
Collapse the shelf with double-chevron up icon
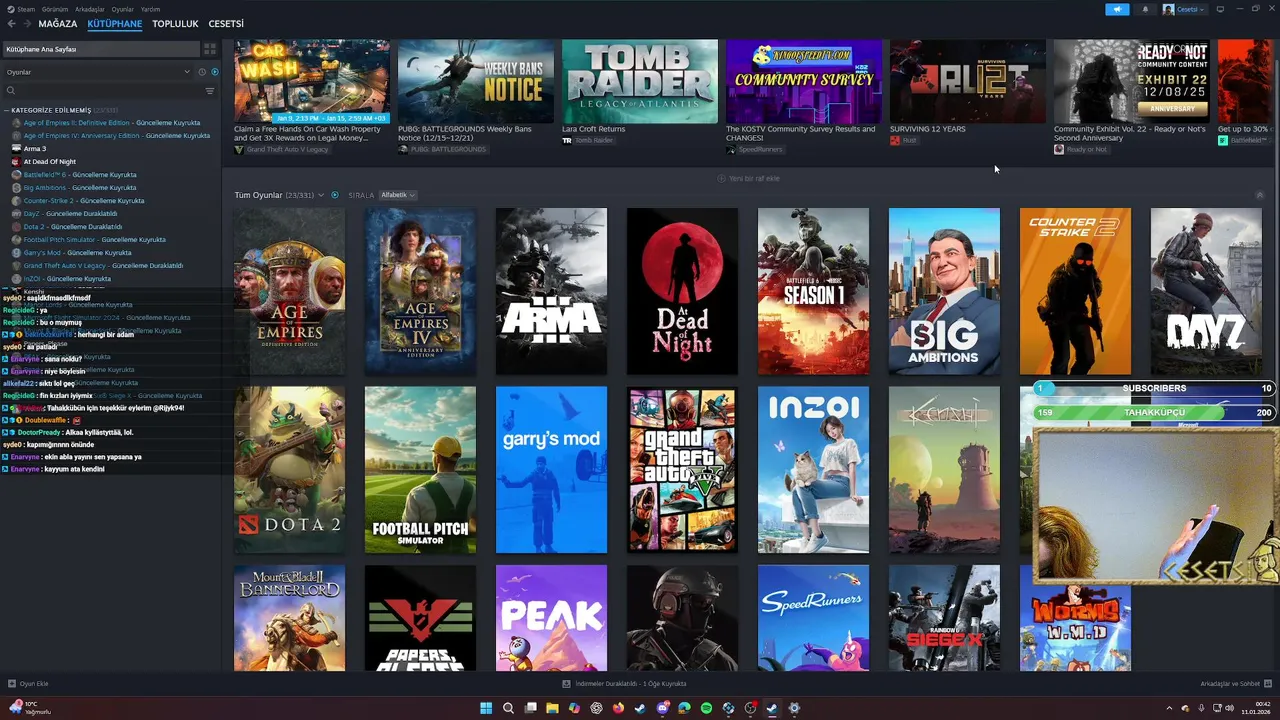click(x=1260, y=195)
